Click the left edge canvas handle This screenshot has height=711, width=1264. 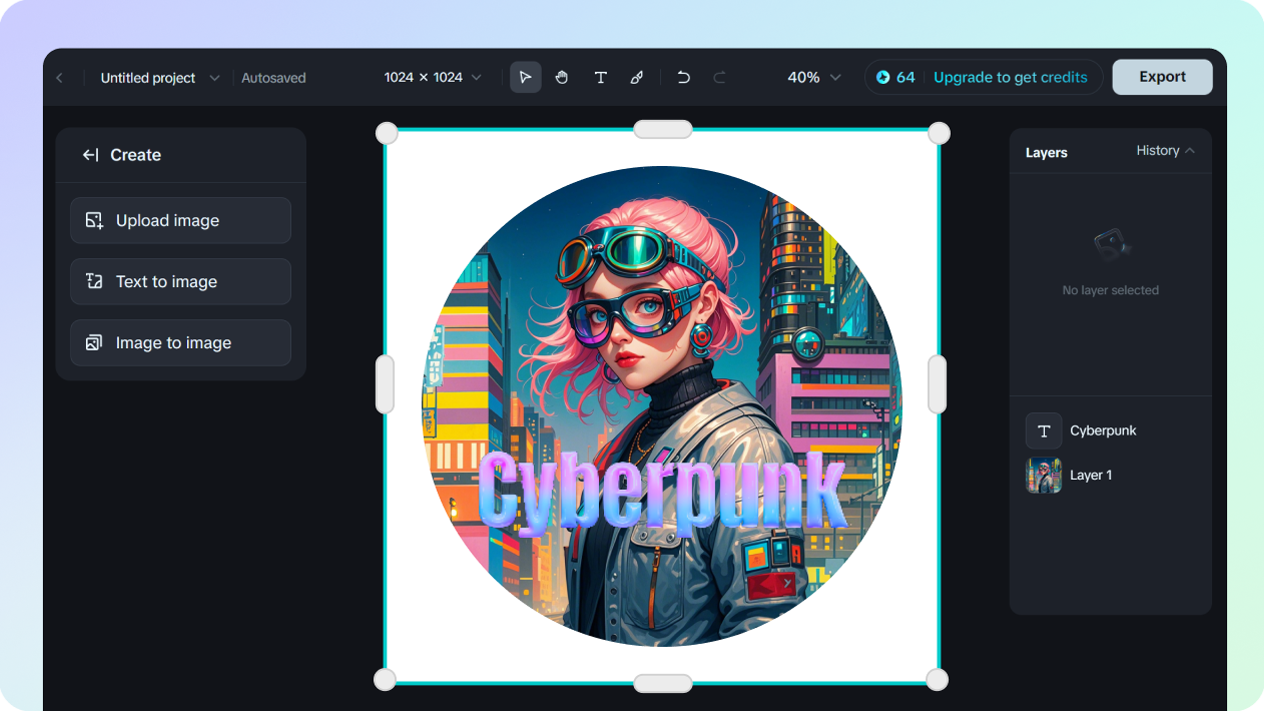click(x=385, y=384)
